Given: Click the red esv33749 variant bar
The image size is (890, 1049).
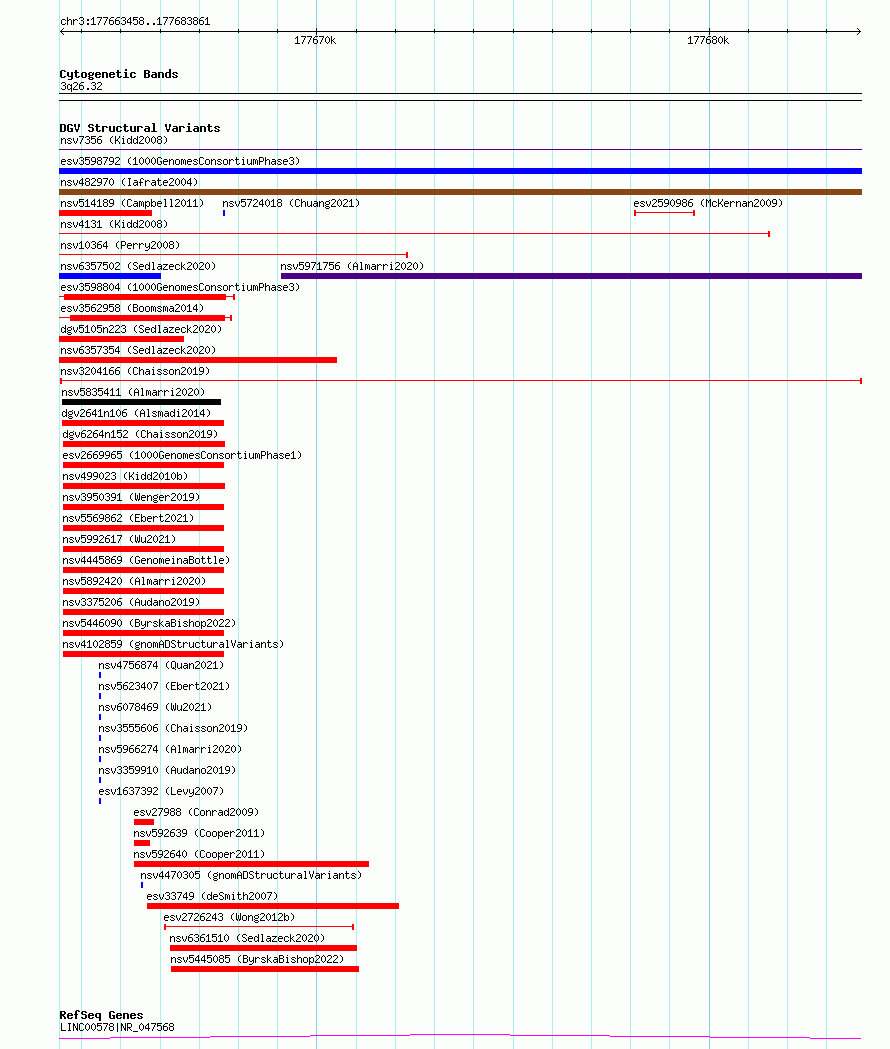Looking at the screenshot, I should point(273,907).
